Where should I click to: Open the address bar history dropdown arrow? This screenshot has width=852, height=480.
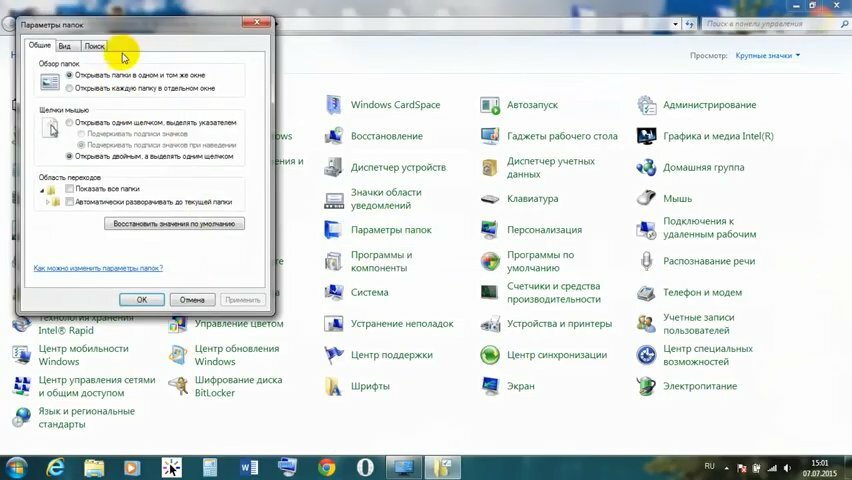675,24
